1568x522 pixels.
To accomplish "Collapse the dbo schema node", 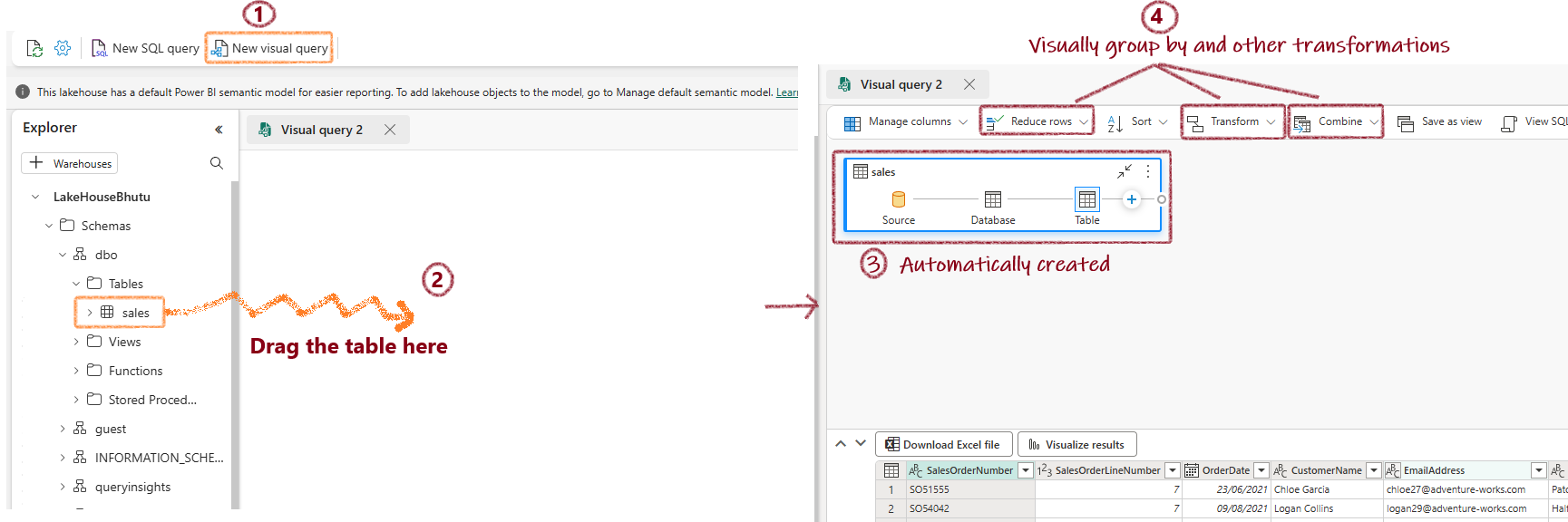I will point(63,255).
